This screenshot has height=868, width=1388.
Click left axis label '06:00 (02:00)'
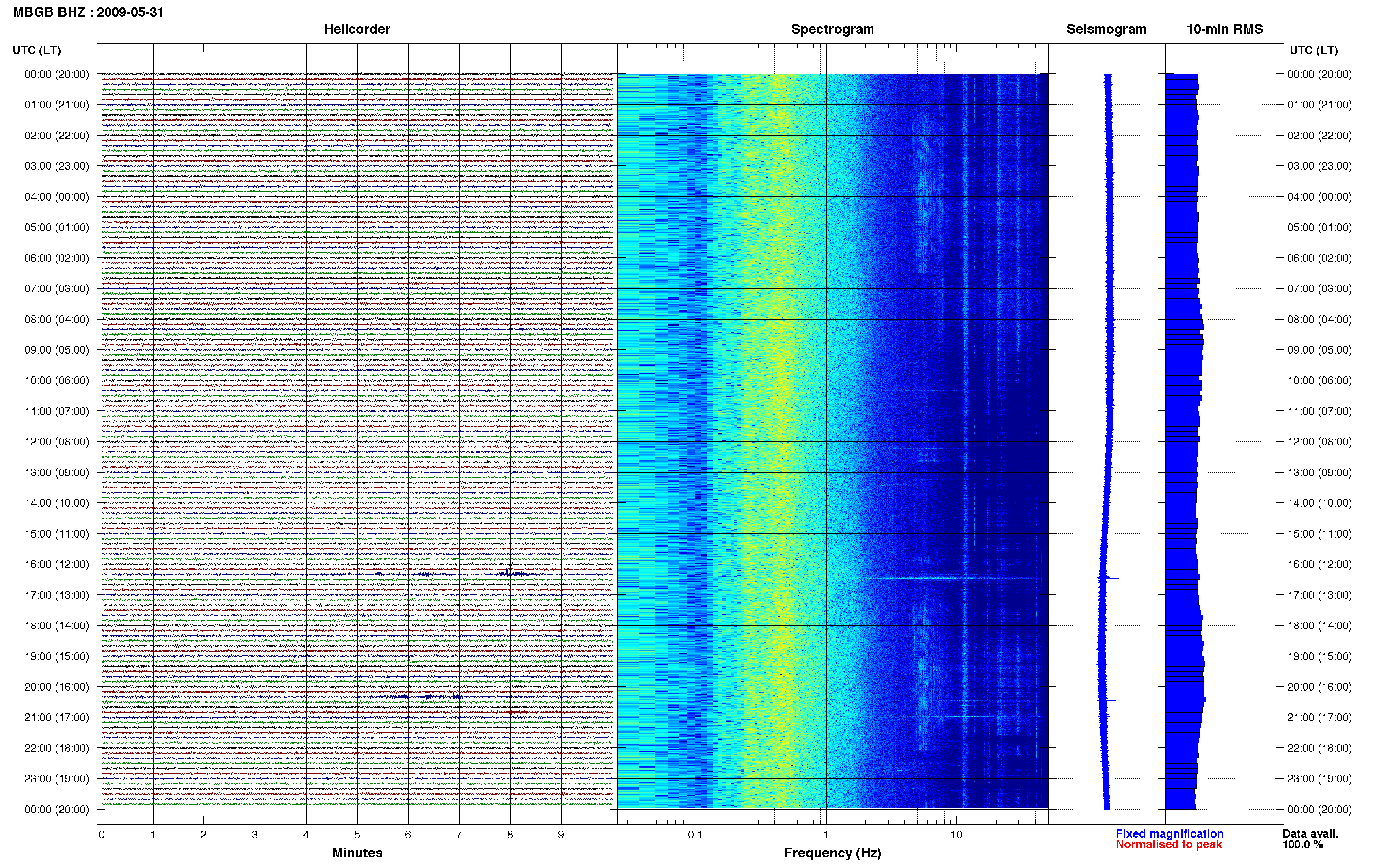coord(56,258)
